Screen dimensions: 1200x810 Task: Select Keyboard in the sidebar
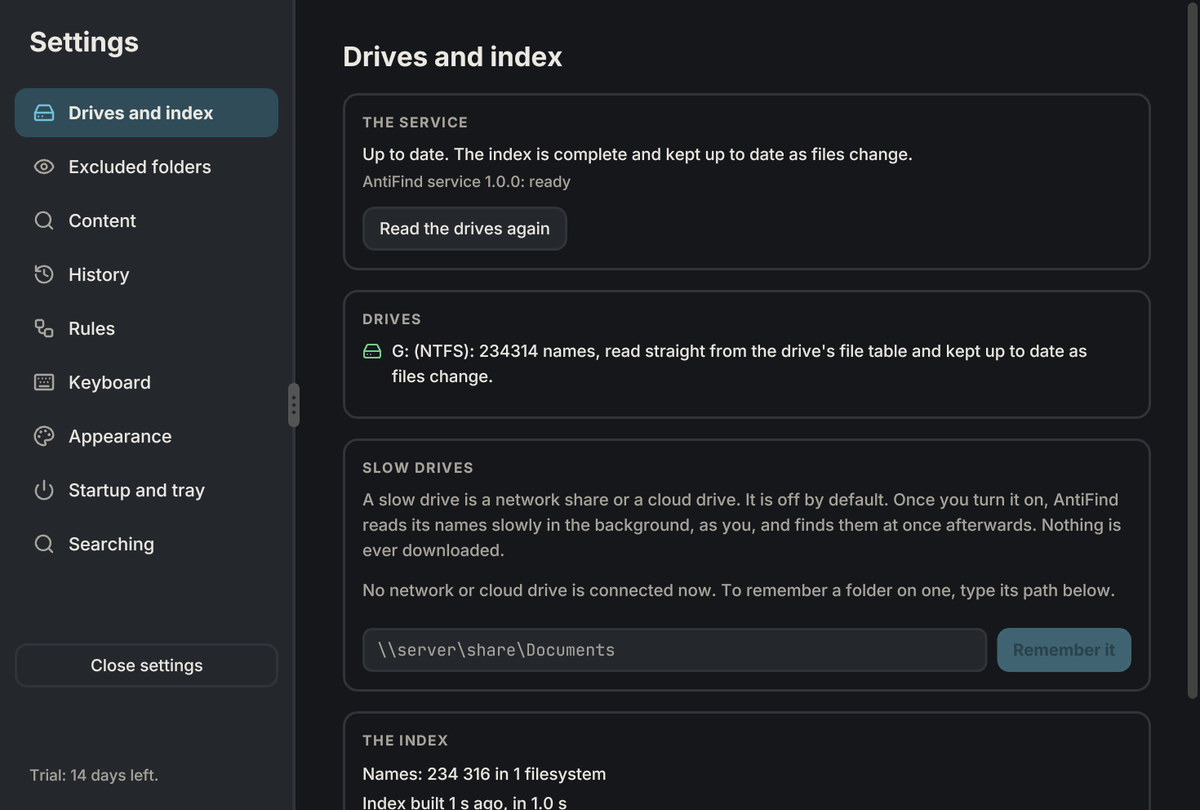click(146, 382)
